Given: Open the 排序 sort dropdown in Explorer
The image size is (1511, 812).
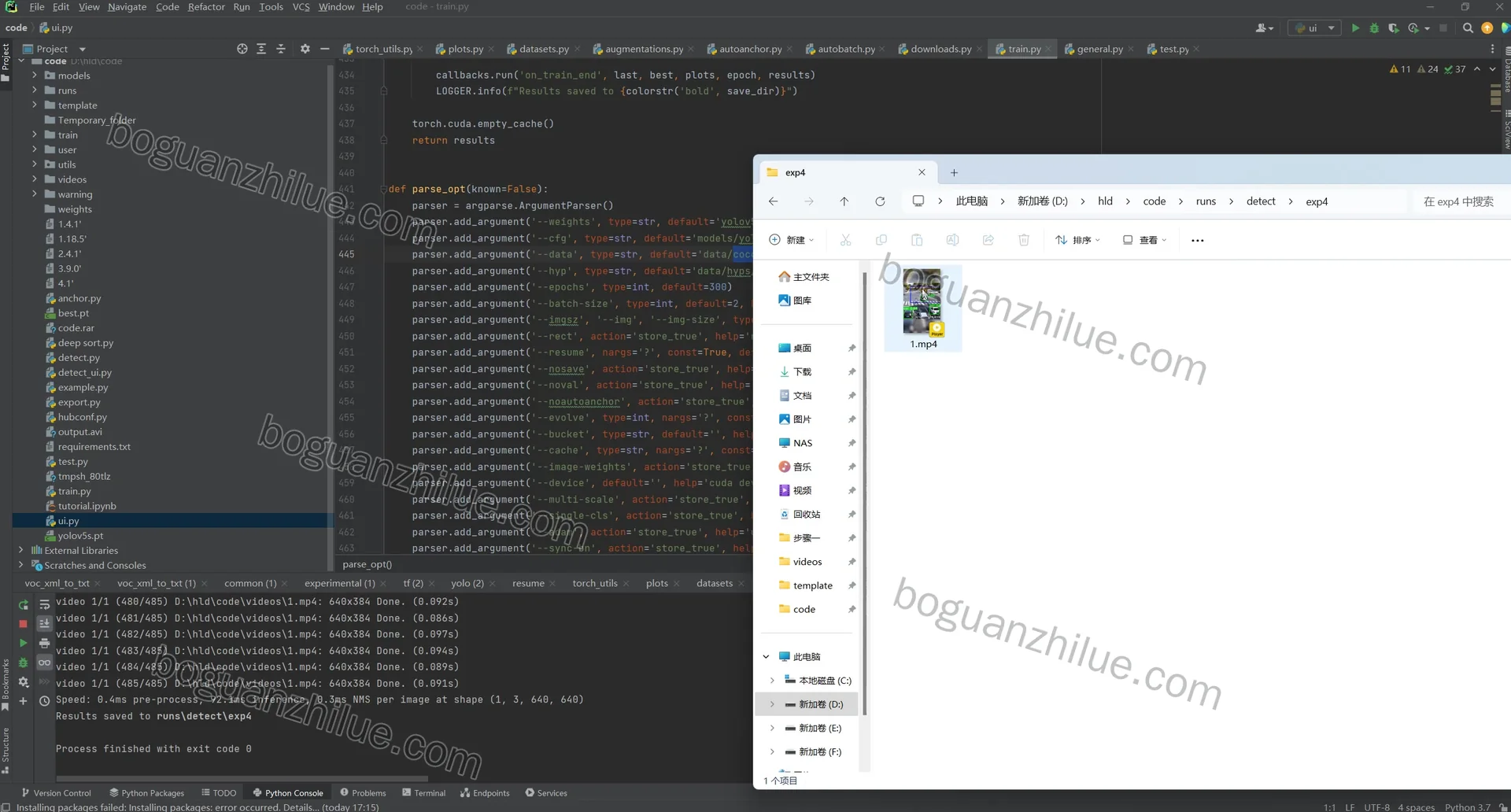Looking at the screenshot, I should (1078, 240).
